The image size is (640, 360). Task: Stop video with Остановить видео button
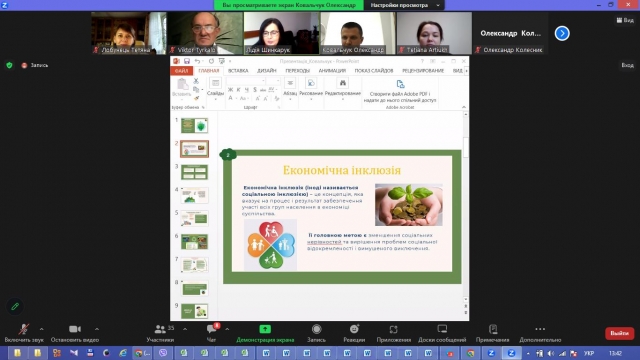coord(75,333)
